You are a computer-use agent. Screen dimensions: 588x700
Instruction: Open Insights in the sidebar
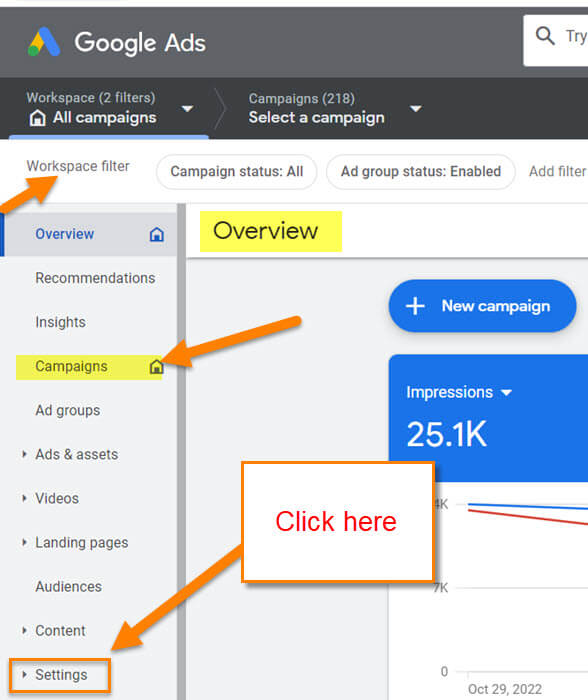(60, 322)
